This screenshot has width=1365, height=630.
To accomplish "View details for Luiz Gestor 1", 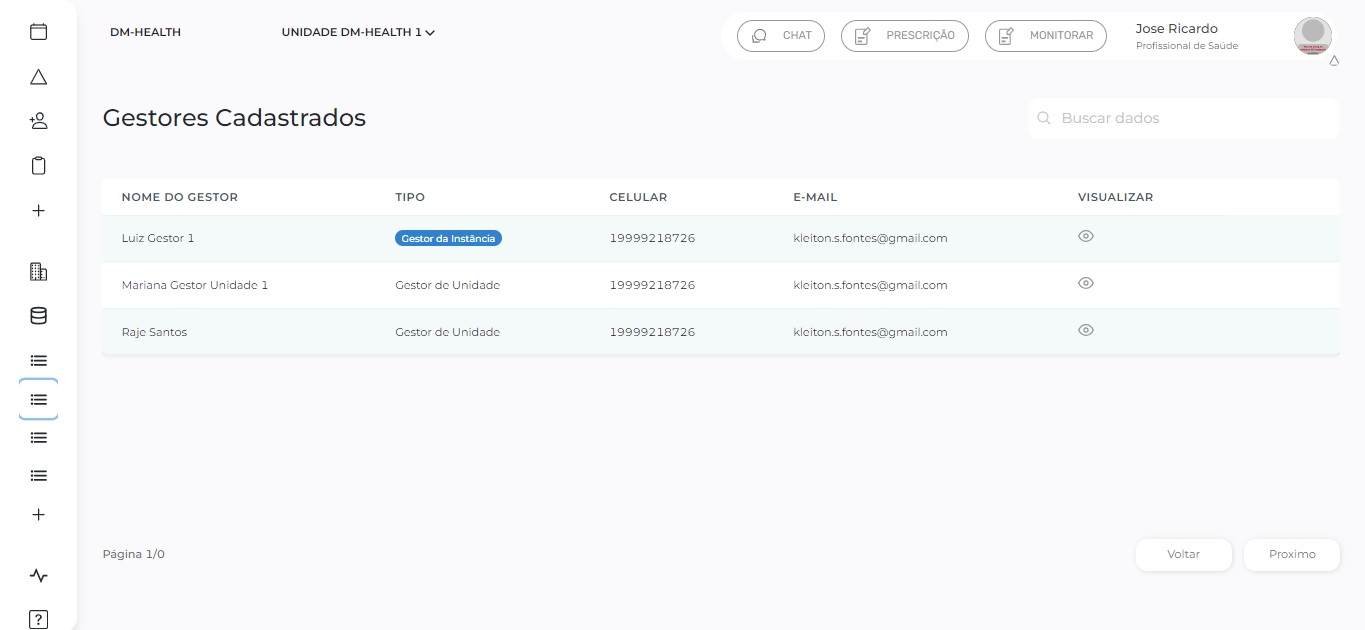I will [x=1086, y=237].
